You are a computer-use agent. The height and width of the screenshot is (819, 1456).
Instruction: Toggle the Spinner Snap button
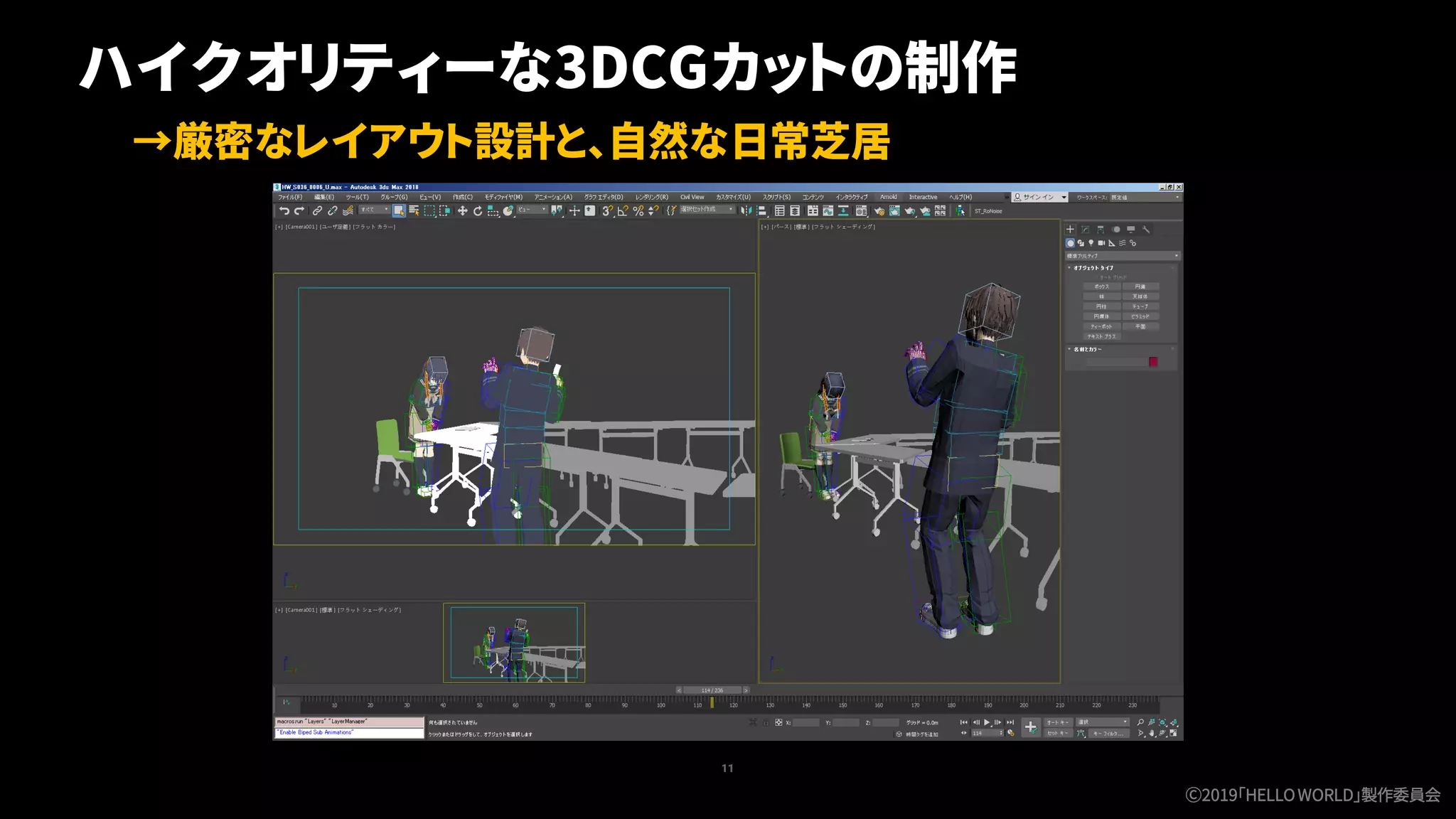[653, 210]
